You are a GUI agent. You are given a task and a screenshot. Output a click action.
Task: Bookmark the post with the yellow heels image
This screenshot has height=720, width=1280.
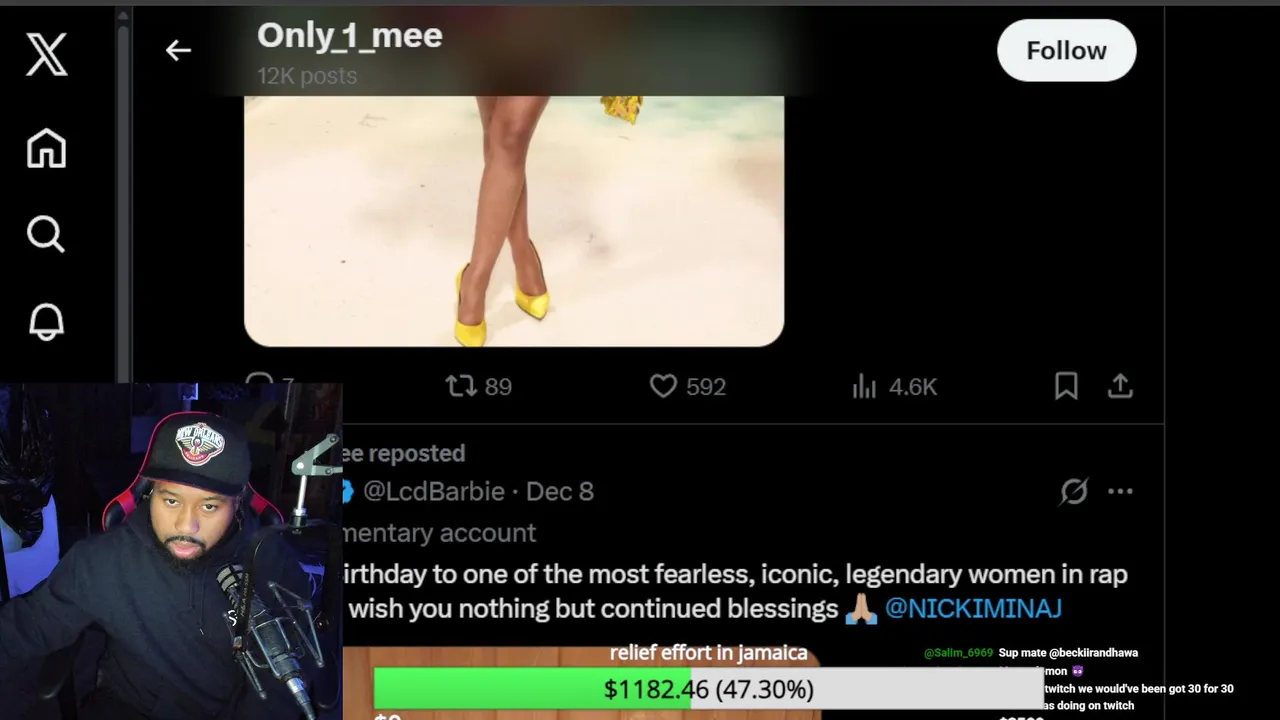1066,386
